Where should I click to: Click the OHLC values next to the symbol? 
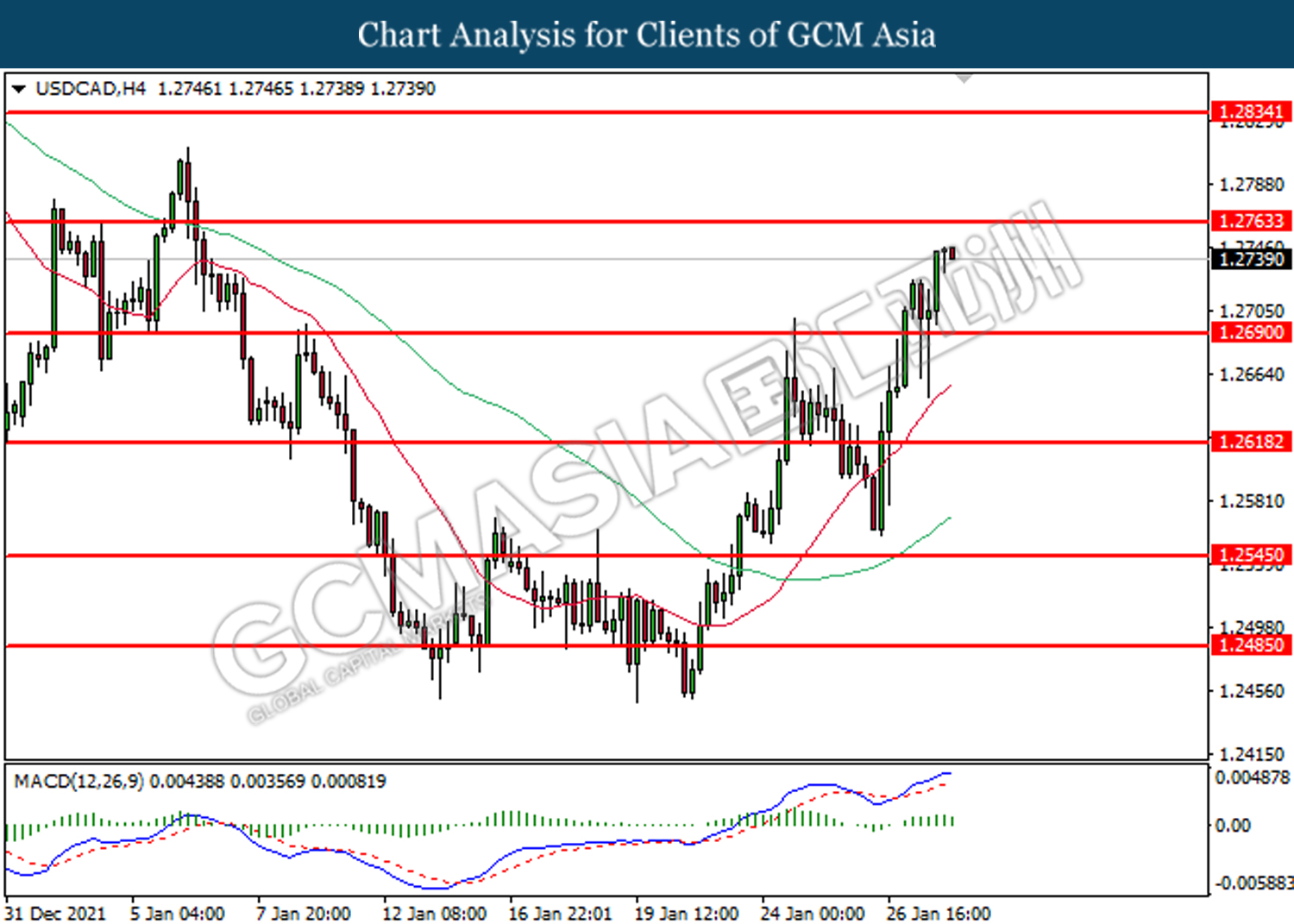[x=297, y=89]
